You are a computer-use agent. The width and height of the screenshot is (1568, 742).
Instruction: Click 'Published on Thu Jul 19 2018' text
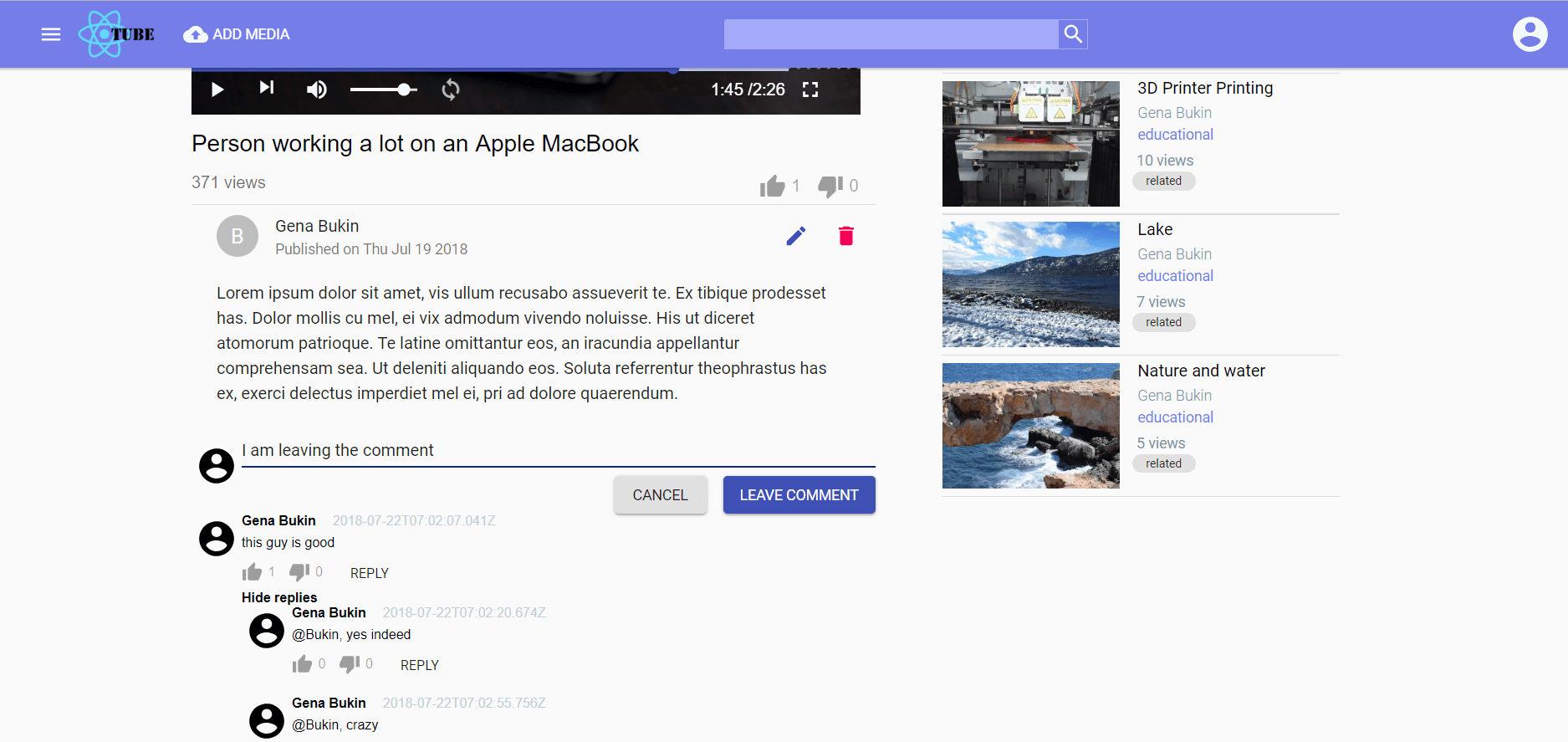click(x=371, y=249)
